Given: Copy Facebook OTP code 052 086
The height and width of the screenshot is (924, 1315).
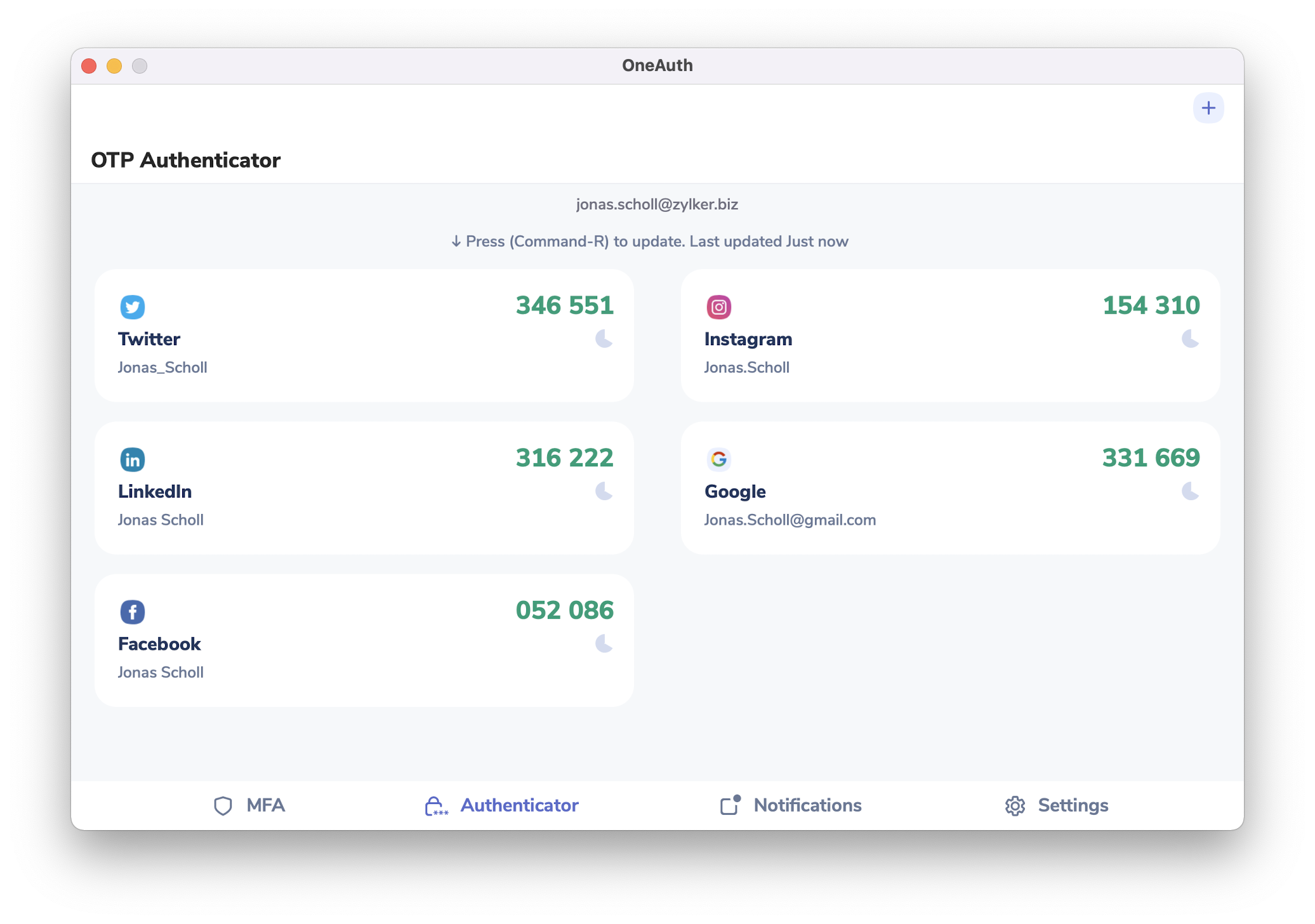Looking at the screenshot, I should (565, 610).
